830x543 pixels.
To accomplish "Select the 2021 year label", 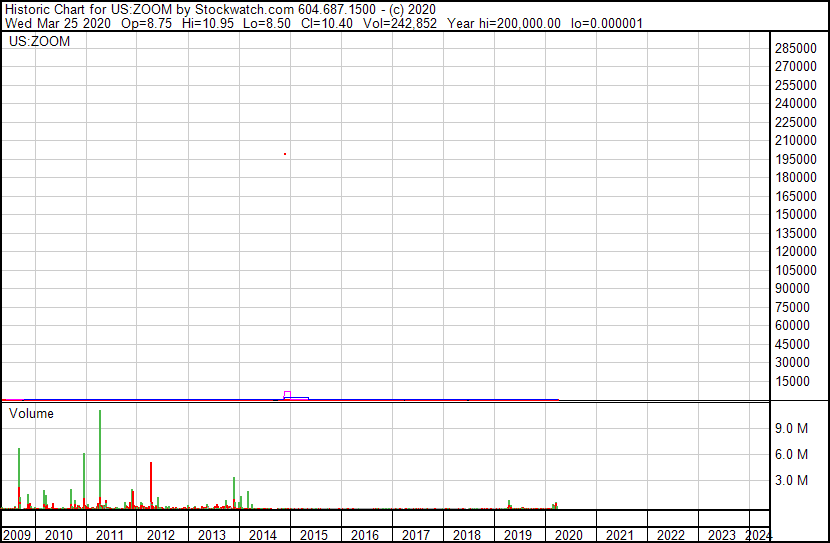I will click(x=620, y=535).
